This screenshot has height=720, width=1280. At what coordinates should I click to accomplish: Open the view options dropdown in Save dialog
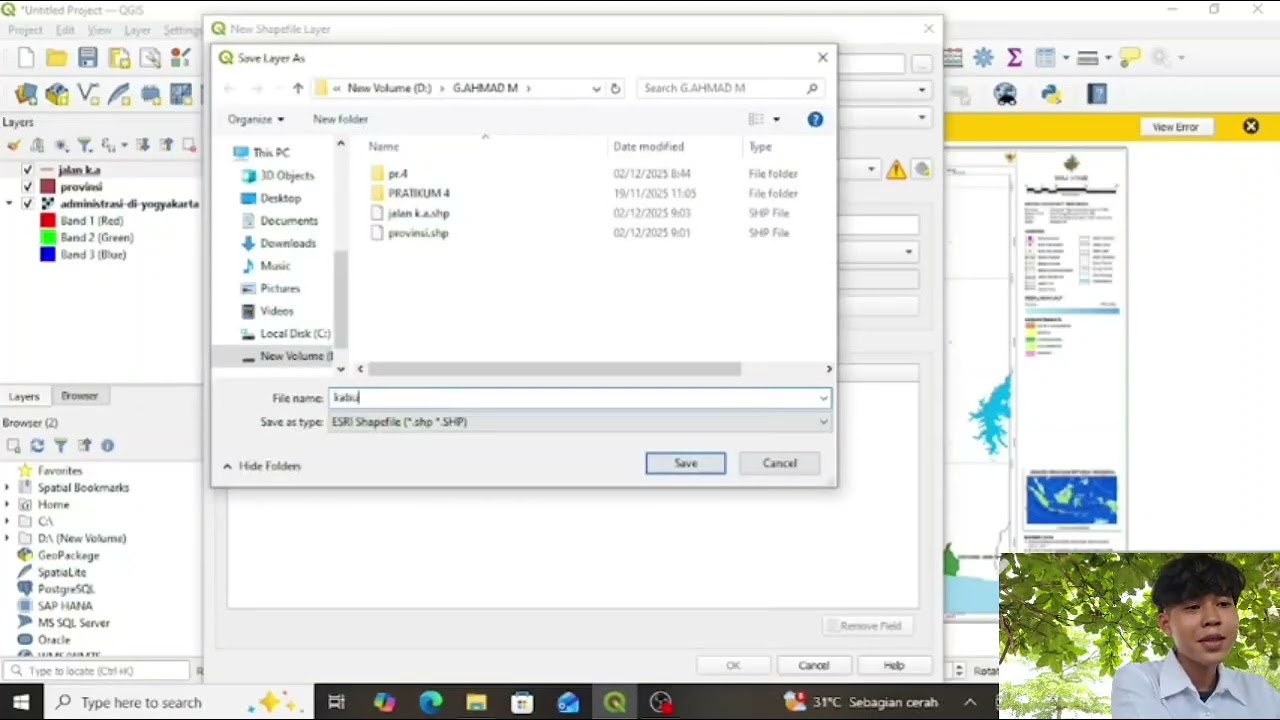click(x=776, y=119)
